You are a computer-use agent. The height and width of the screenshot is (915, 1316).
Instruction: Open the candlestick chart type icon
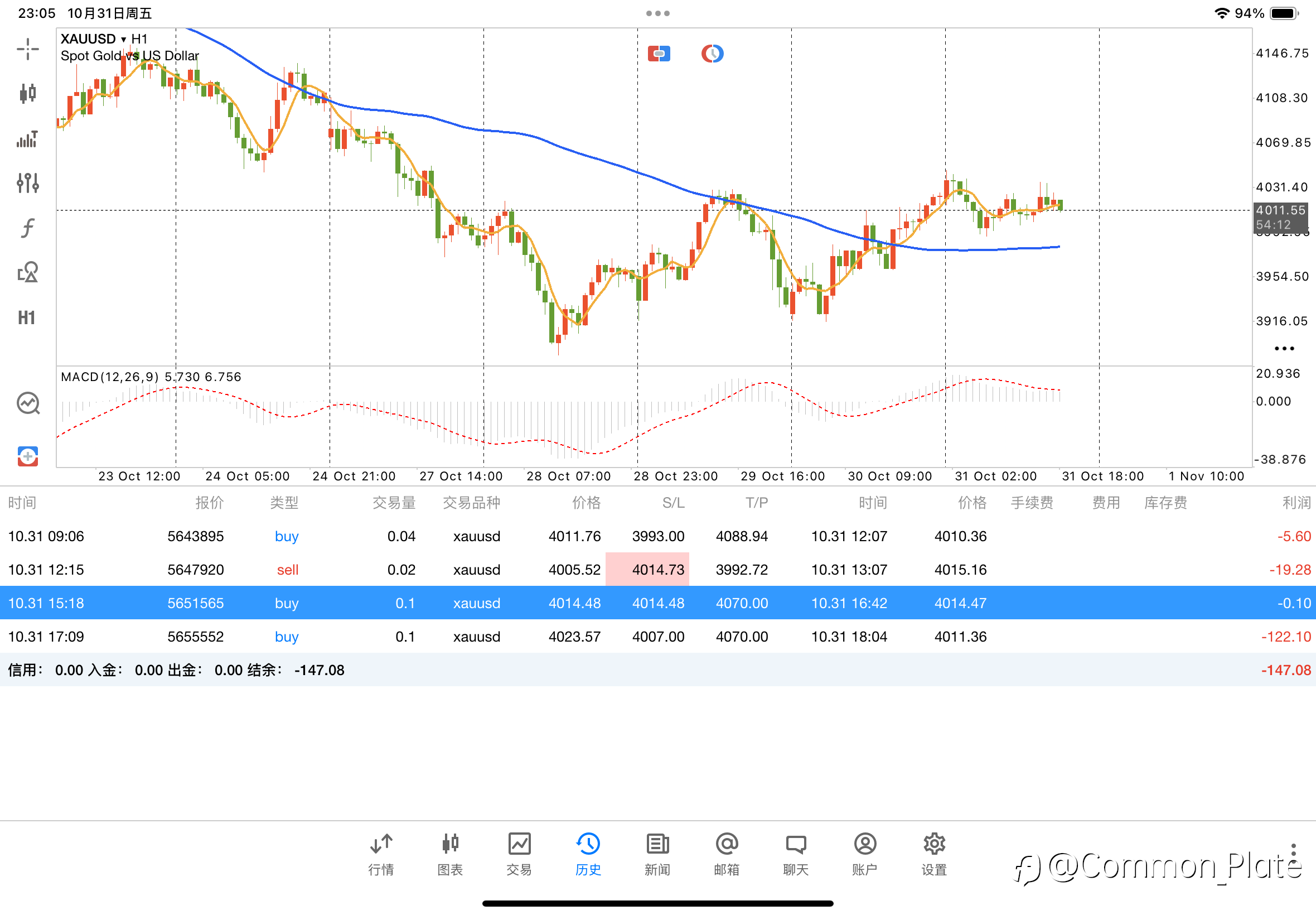tap(27, 93)
